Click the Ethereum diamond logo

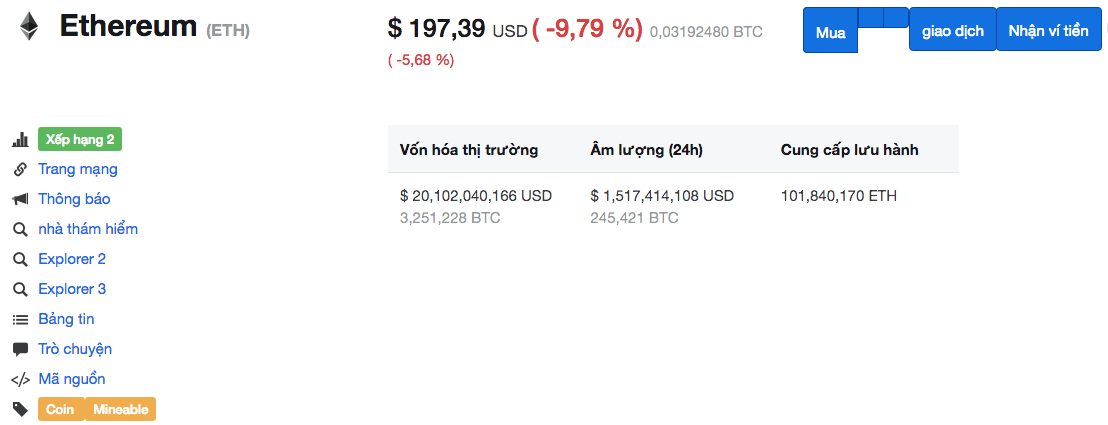(29, 26)
